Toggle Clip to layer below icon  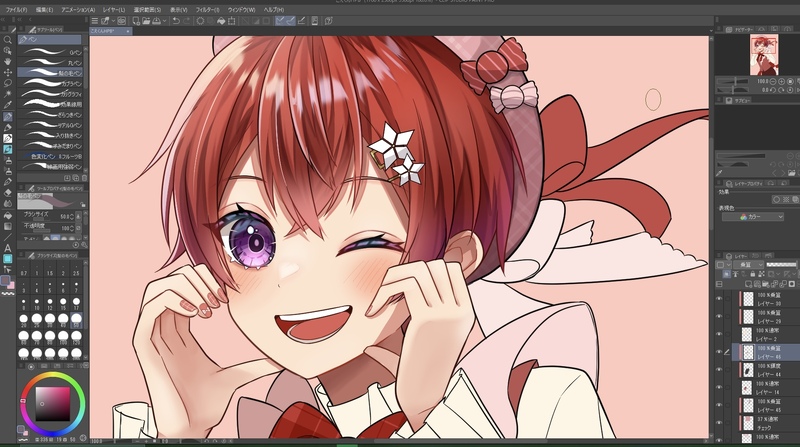pos(727,275)
